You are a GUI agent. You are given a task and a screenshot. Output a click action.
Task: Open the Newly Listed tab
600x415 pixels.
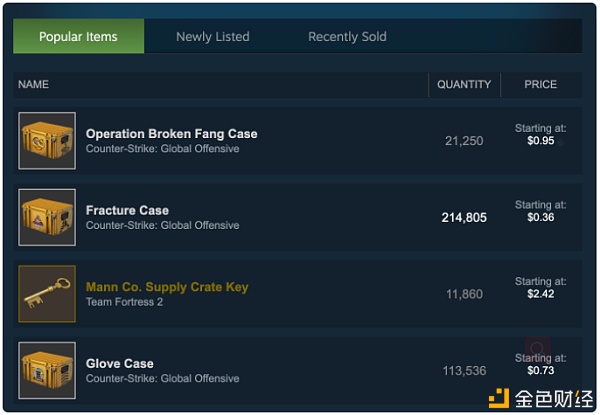213,37
